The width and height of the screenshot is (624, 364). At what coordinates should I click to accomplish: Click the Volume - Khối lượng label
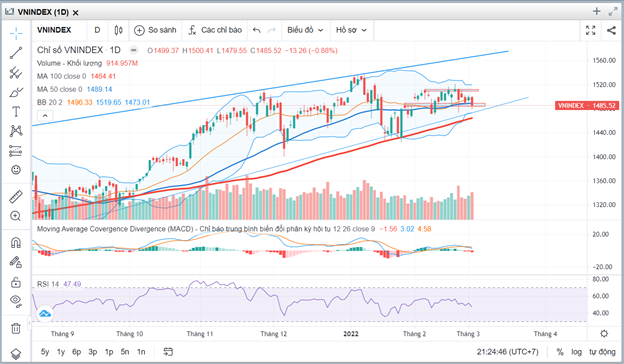pos(69,63)
